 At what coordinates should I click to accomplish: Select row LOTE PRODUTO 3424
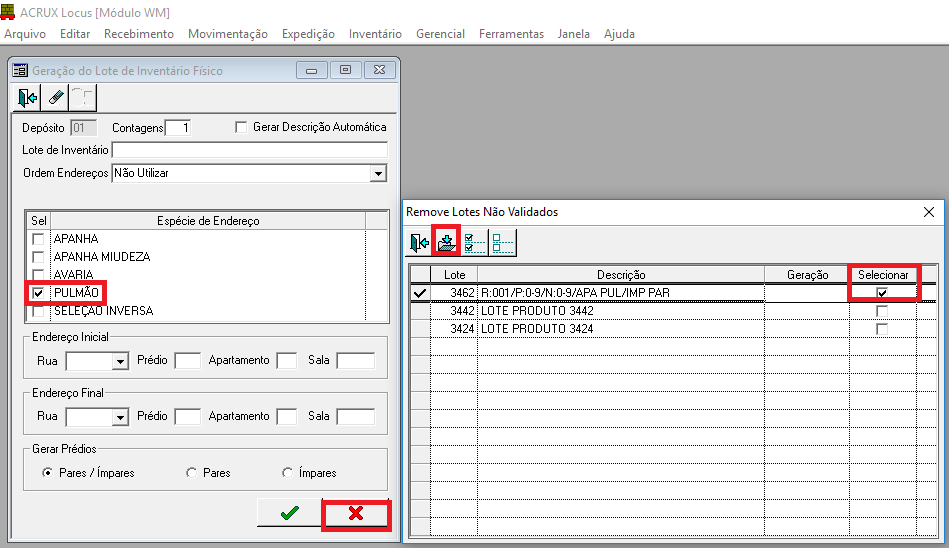coord(621,329)
